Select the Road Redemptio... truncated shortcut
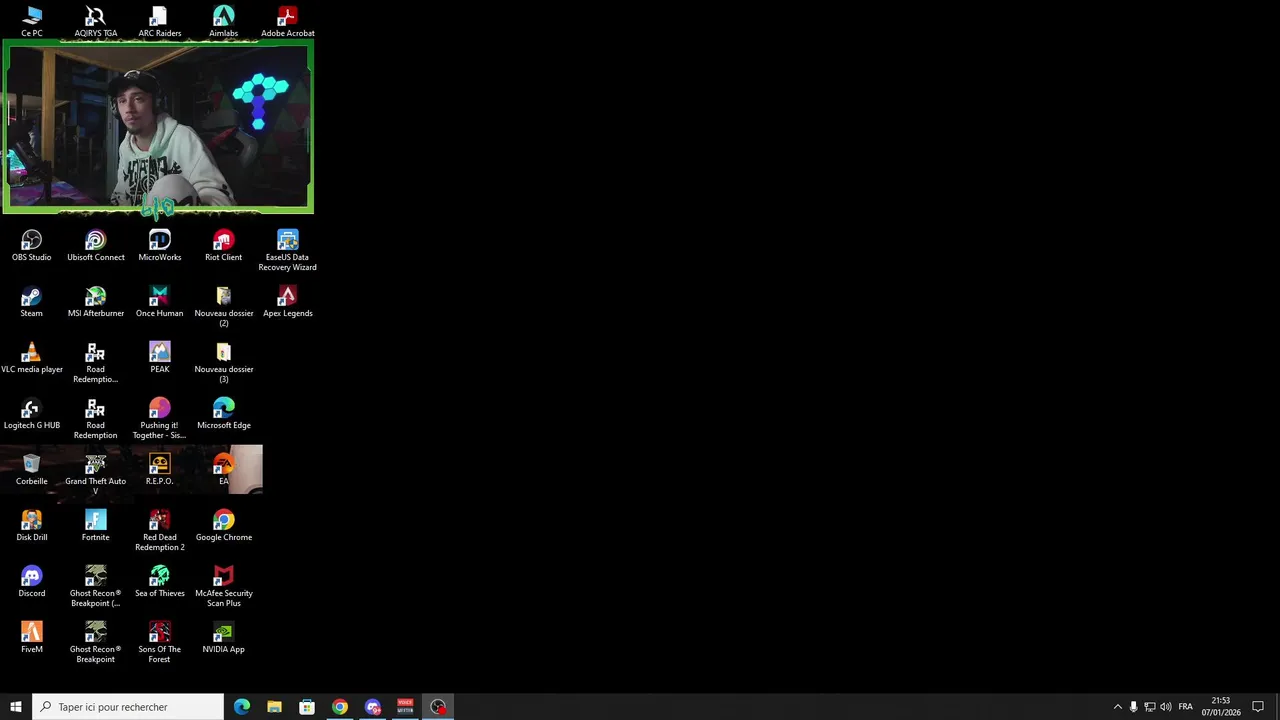Image resolution: width=1280 pixels, height=720 pixels. coord(96,363)
